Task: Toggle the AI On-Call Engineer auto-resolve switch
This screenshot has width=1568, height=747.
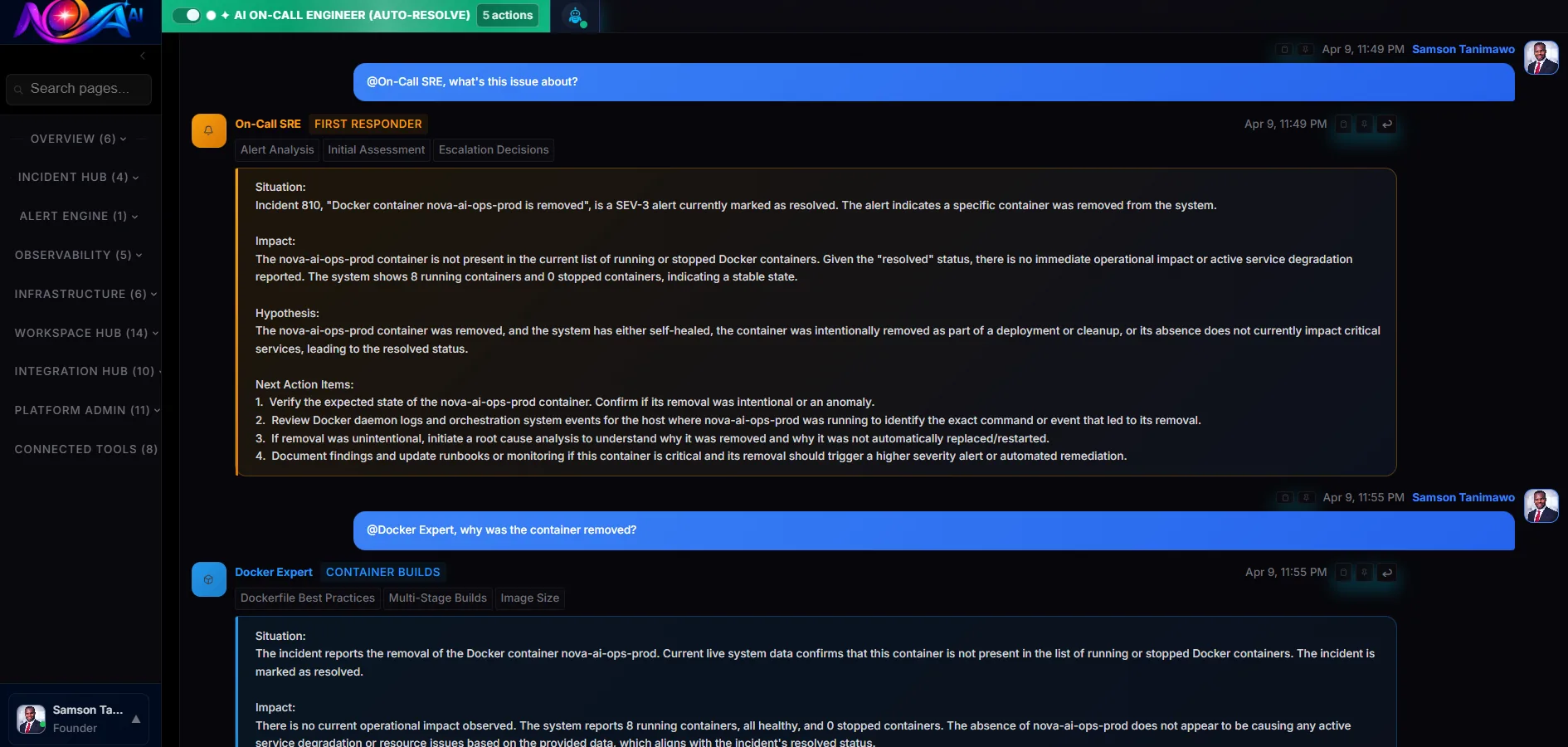Action: point(187,15)
